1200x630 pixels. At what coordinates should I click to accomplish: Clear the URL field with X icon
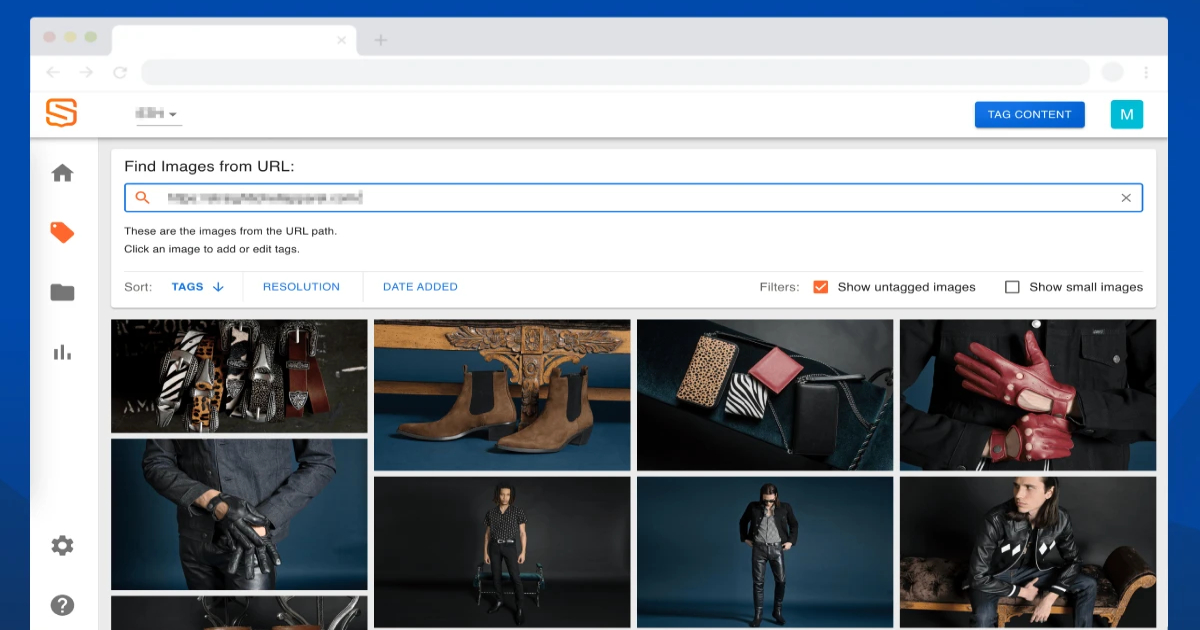(x=1126, y=198)
